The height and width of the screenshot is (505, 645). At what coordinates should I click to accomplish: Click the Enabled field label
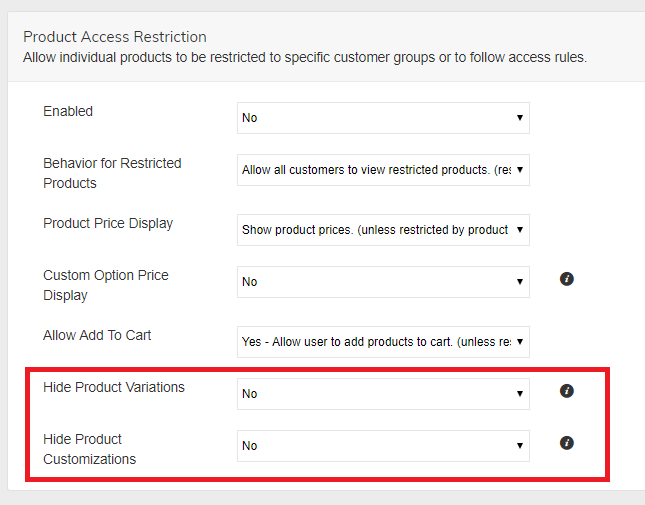pyautogui.click(x=68, y=111)
